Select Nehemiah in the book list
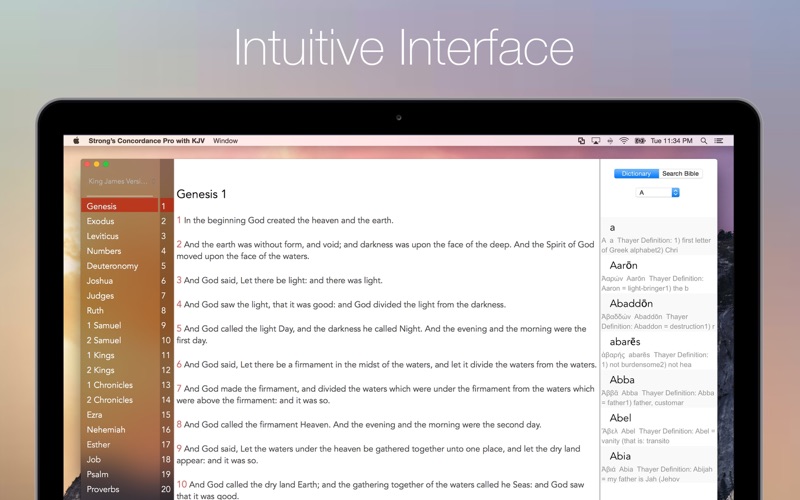 click(120, 430)
